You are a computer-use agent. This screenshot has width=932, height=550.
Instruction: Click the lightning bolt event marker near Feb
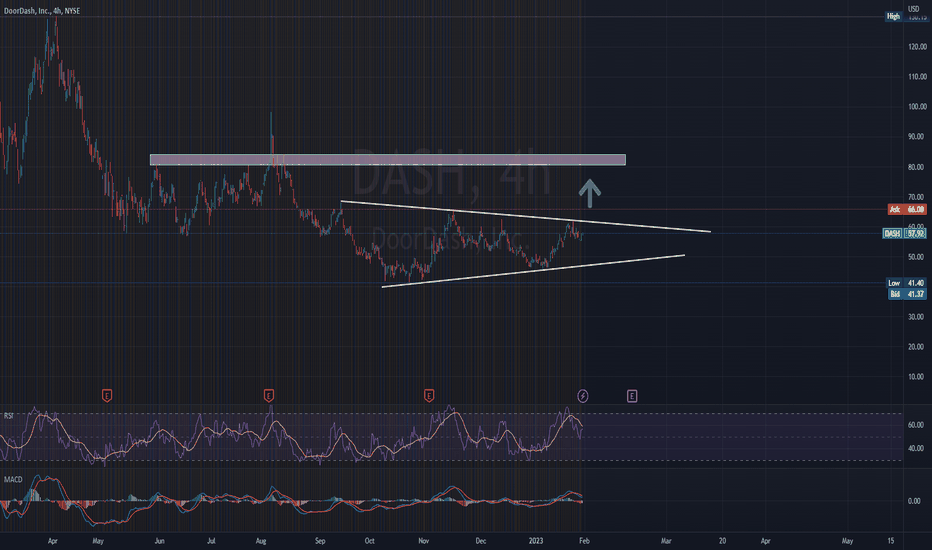(x=583, y=396)
